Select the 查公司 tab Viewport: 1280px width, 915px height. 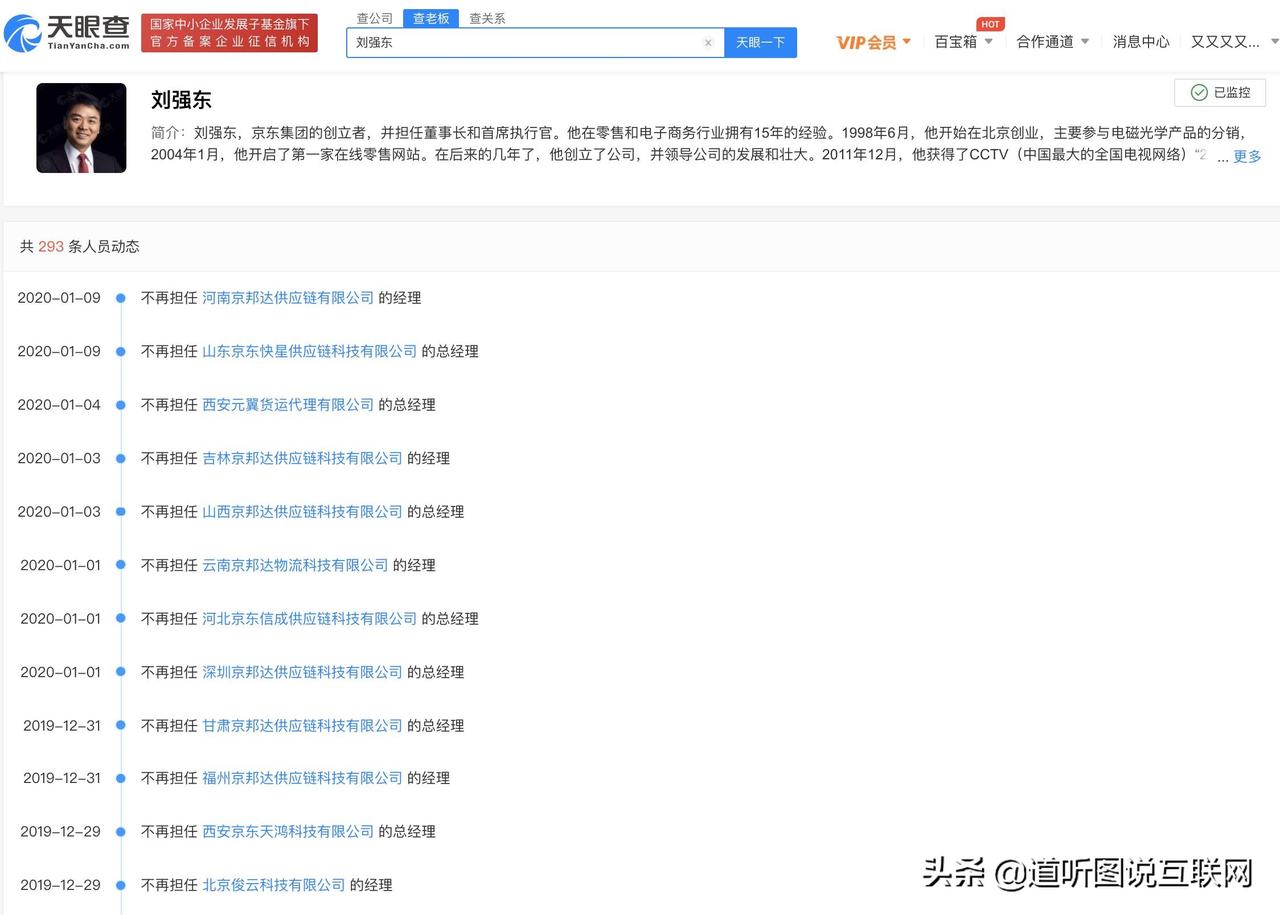tap(375, 18)
